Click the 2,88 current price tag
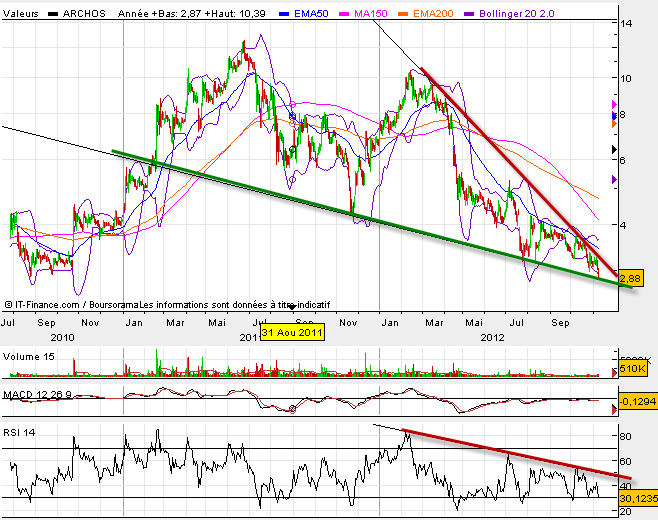 coord(630,277)
